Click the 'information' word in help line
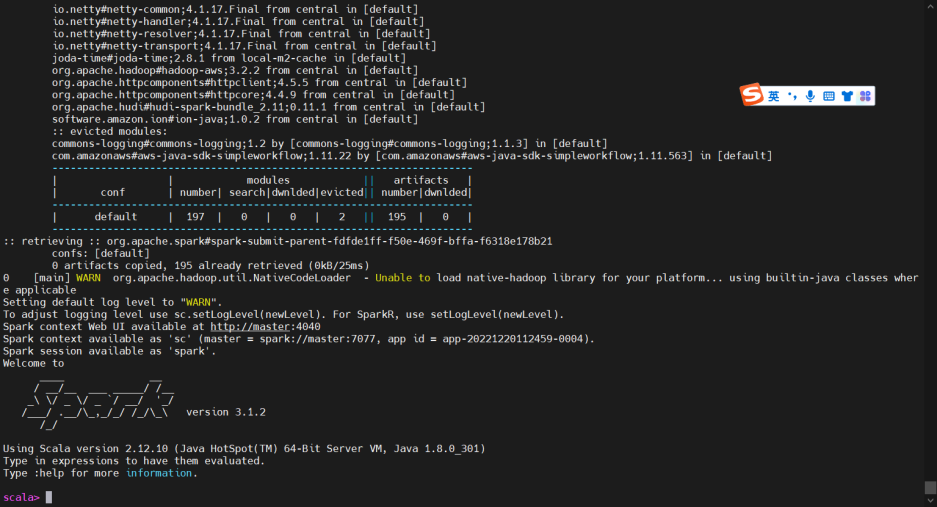 click(x=159, y=473)
